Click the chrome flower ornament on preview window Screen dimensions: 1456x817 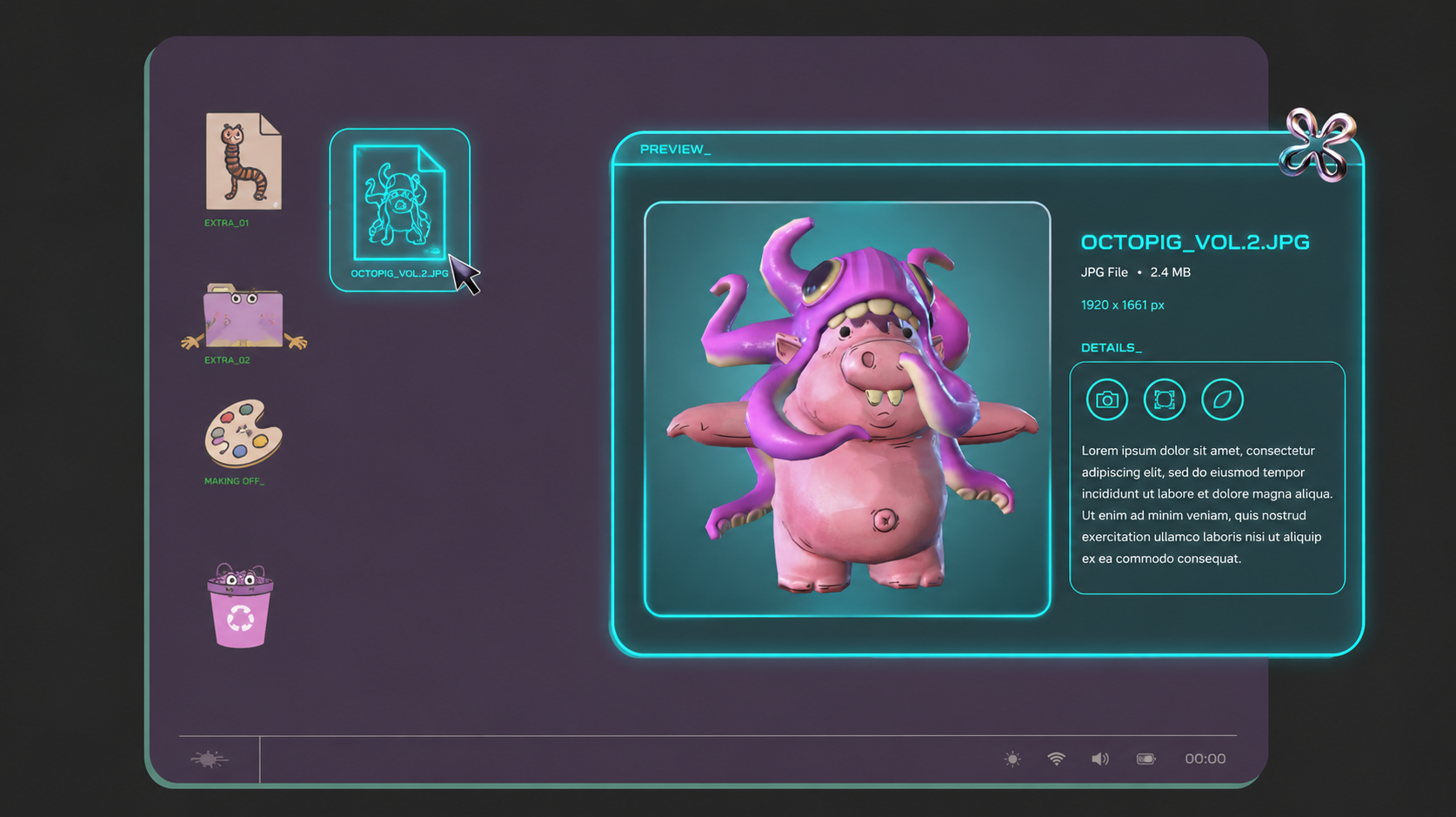pos(1317,144)
